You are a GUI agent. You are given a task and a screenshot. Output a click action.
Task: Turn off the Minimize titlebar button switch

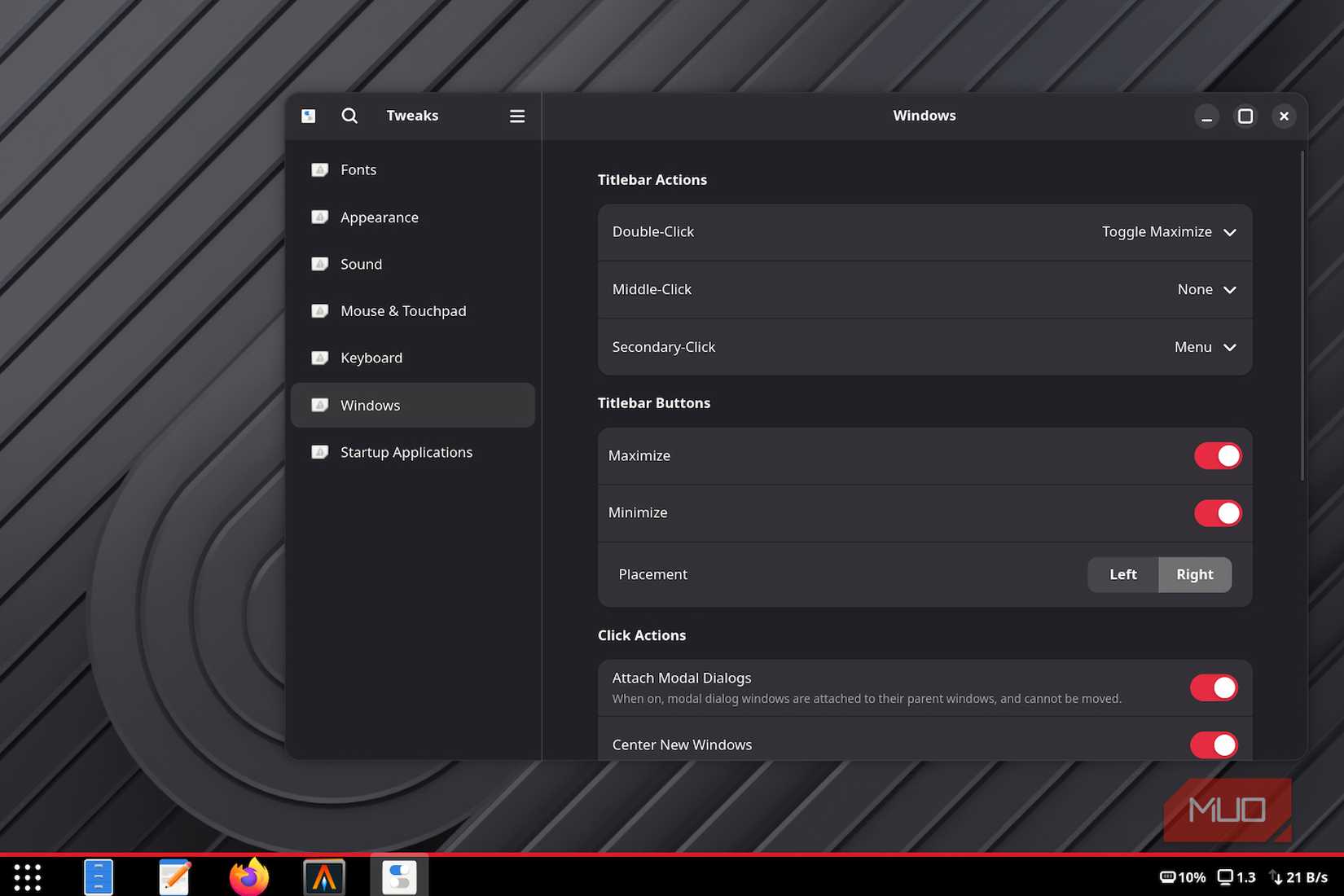click(1218, 513)
